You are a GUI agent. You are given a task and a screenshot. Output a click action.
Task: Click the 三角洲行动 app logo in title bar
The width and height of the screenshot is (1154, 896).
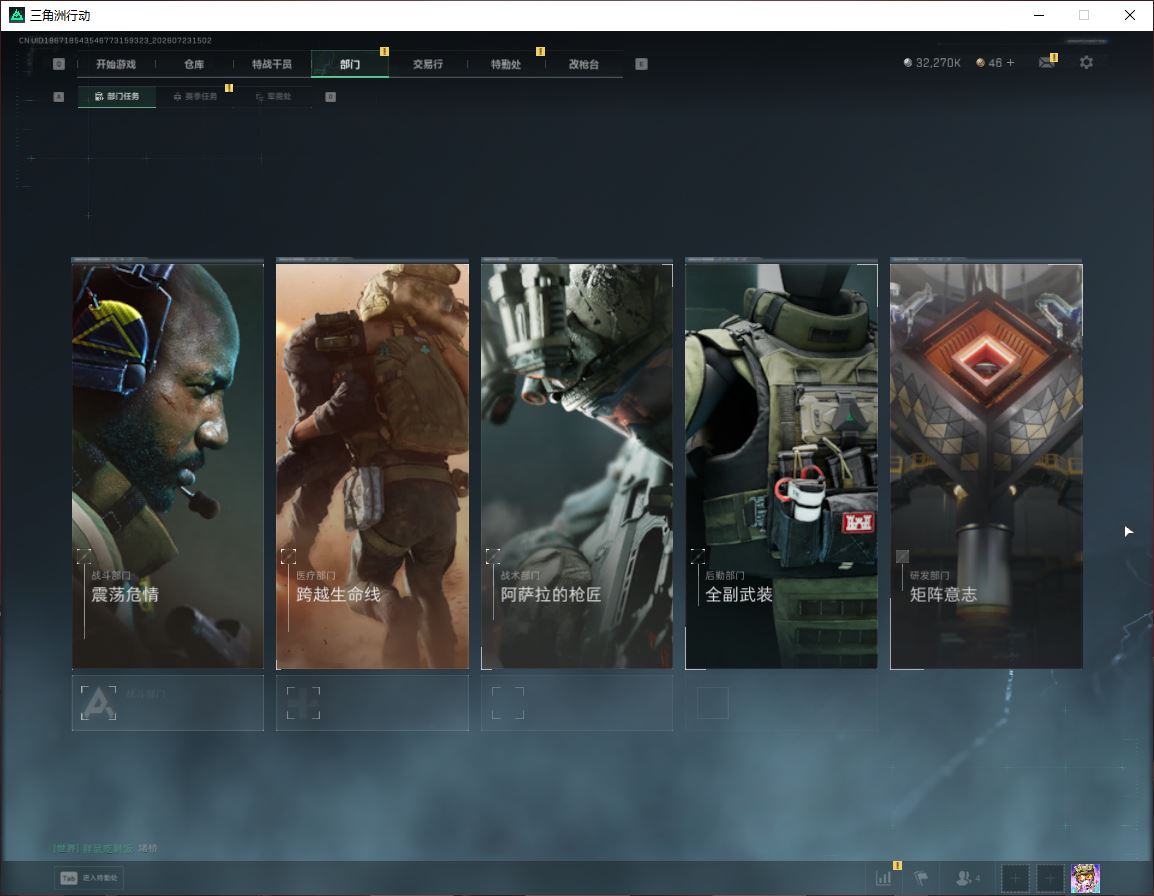click(16, 15)
